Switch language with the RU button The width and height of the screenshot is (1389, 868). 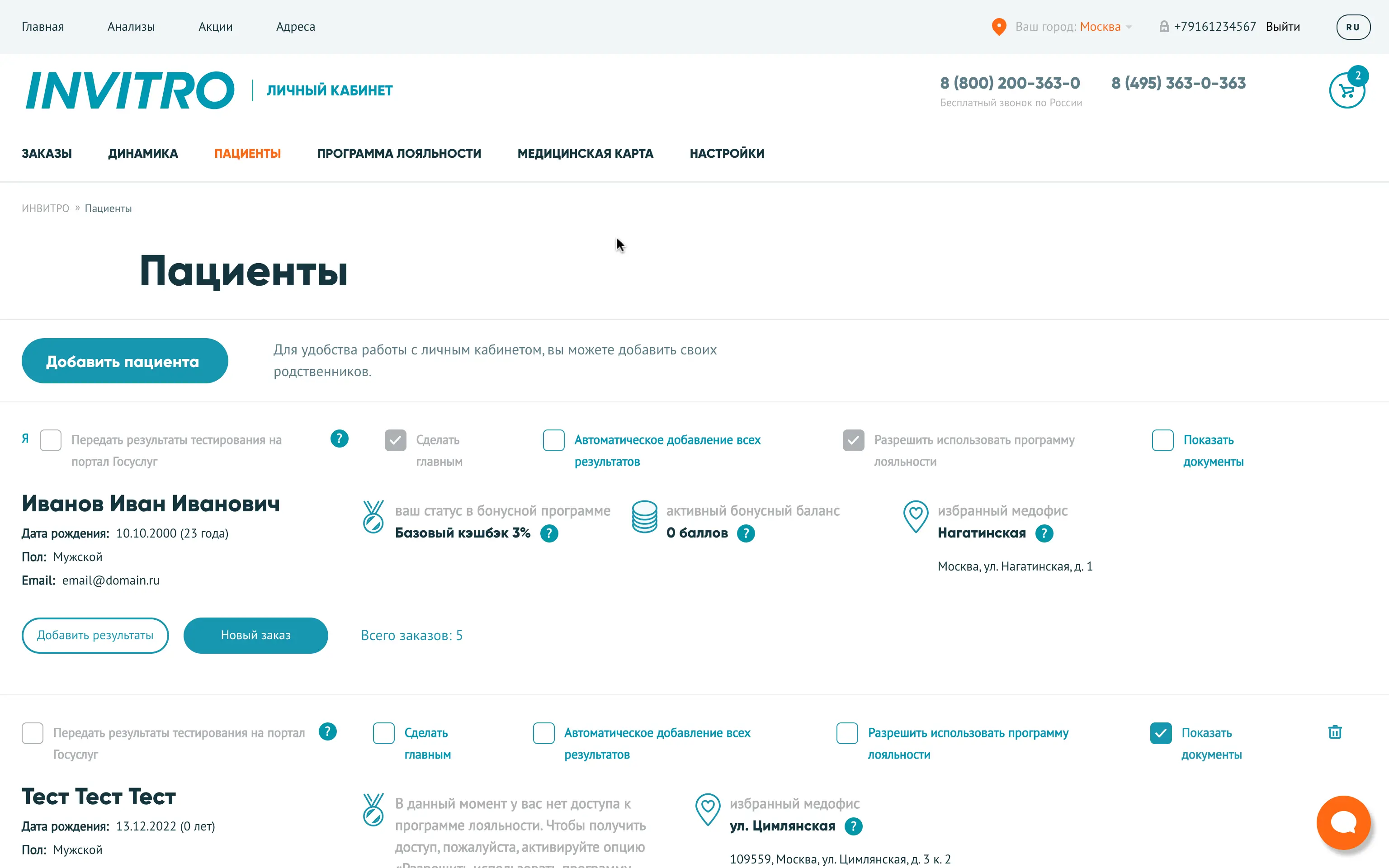tap(1353, 27)
